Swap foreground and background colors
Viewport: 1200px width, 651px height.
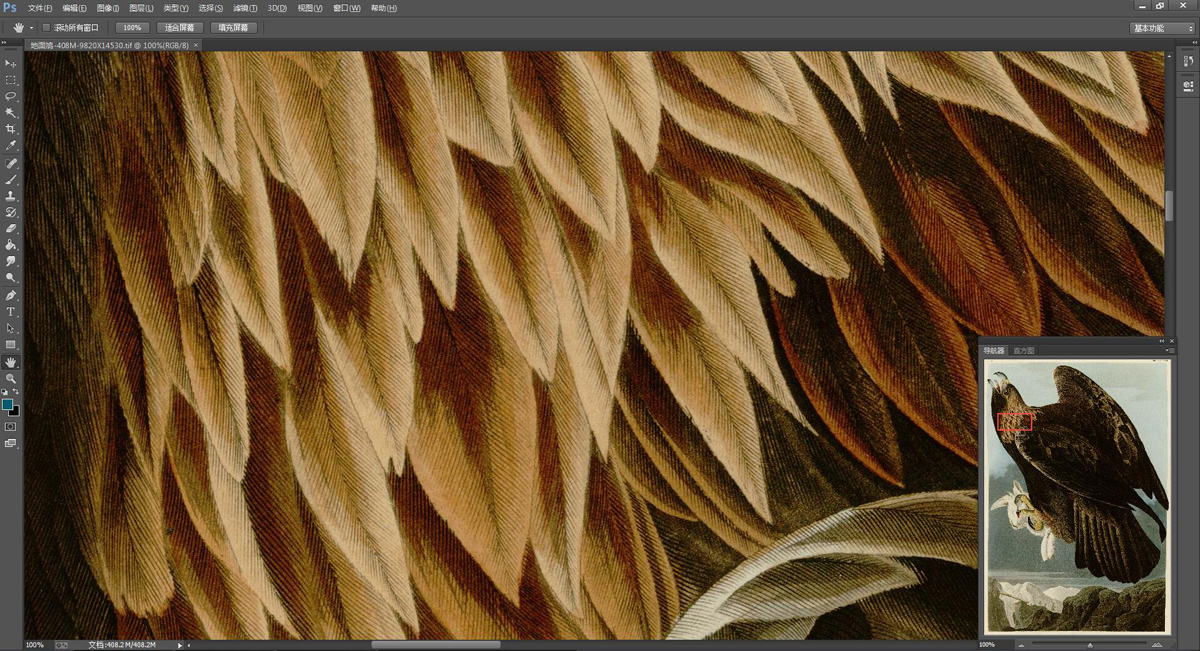(17, 393)
